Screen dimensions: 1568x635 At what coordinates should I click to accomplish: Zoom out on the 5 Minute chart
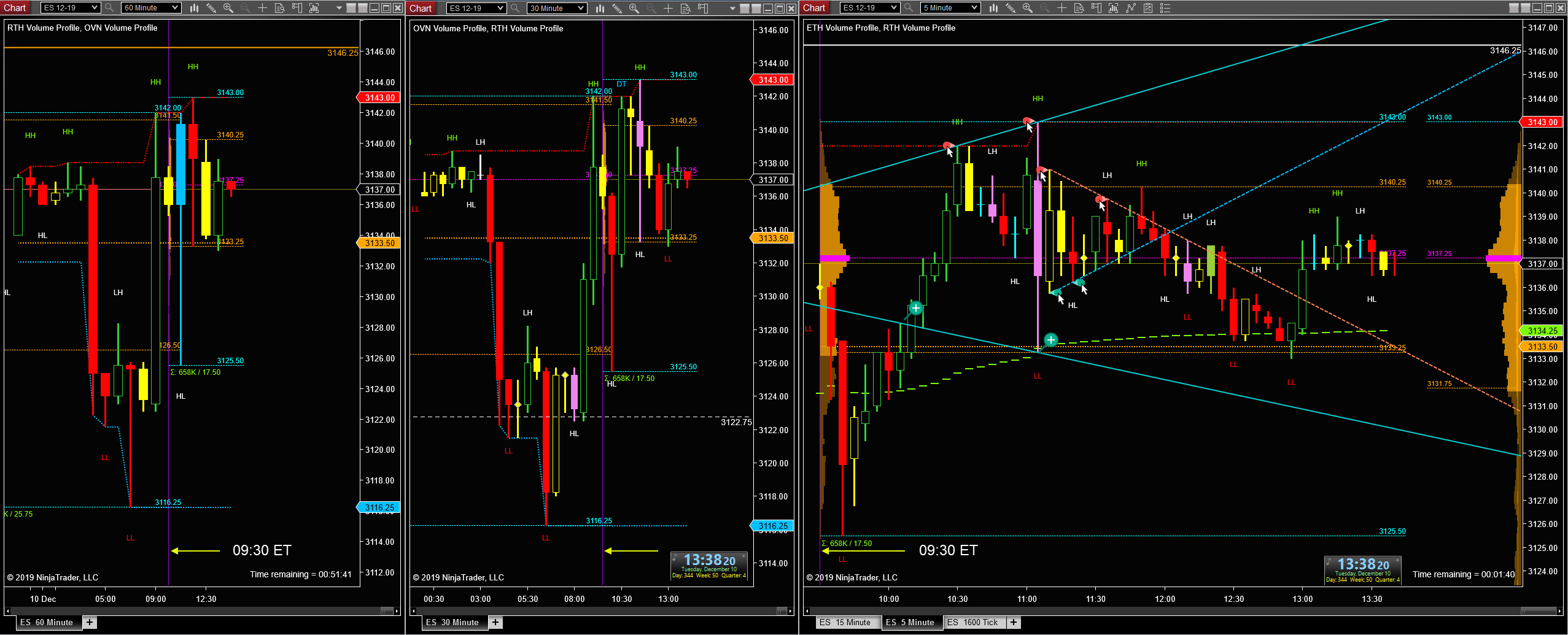[1044, 8]
